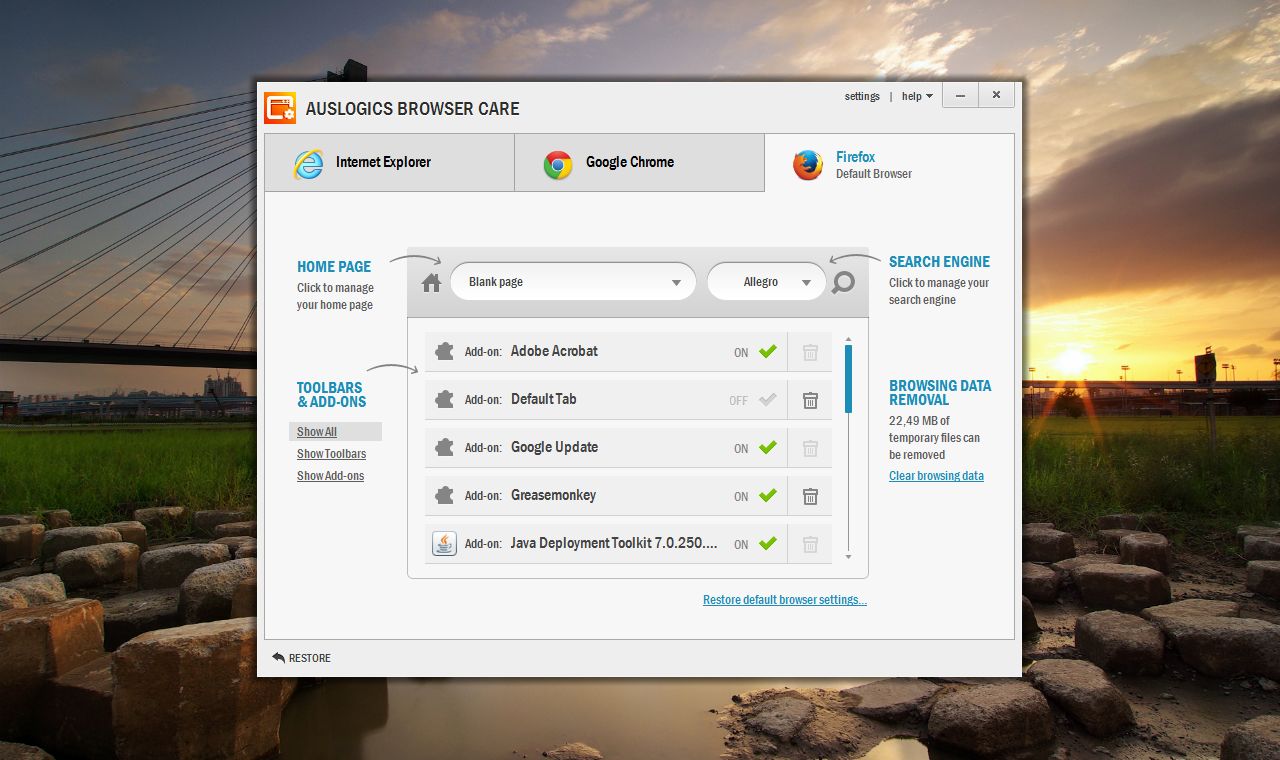Click trash icon in Java Deployment Toolkit row
The image size is (1280, 760).
(x=810, y=544)
